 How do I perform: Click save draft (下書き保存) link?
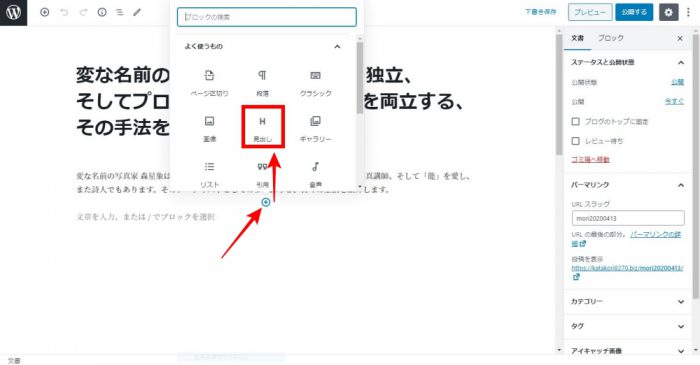click(541, 12)
